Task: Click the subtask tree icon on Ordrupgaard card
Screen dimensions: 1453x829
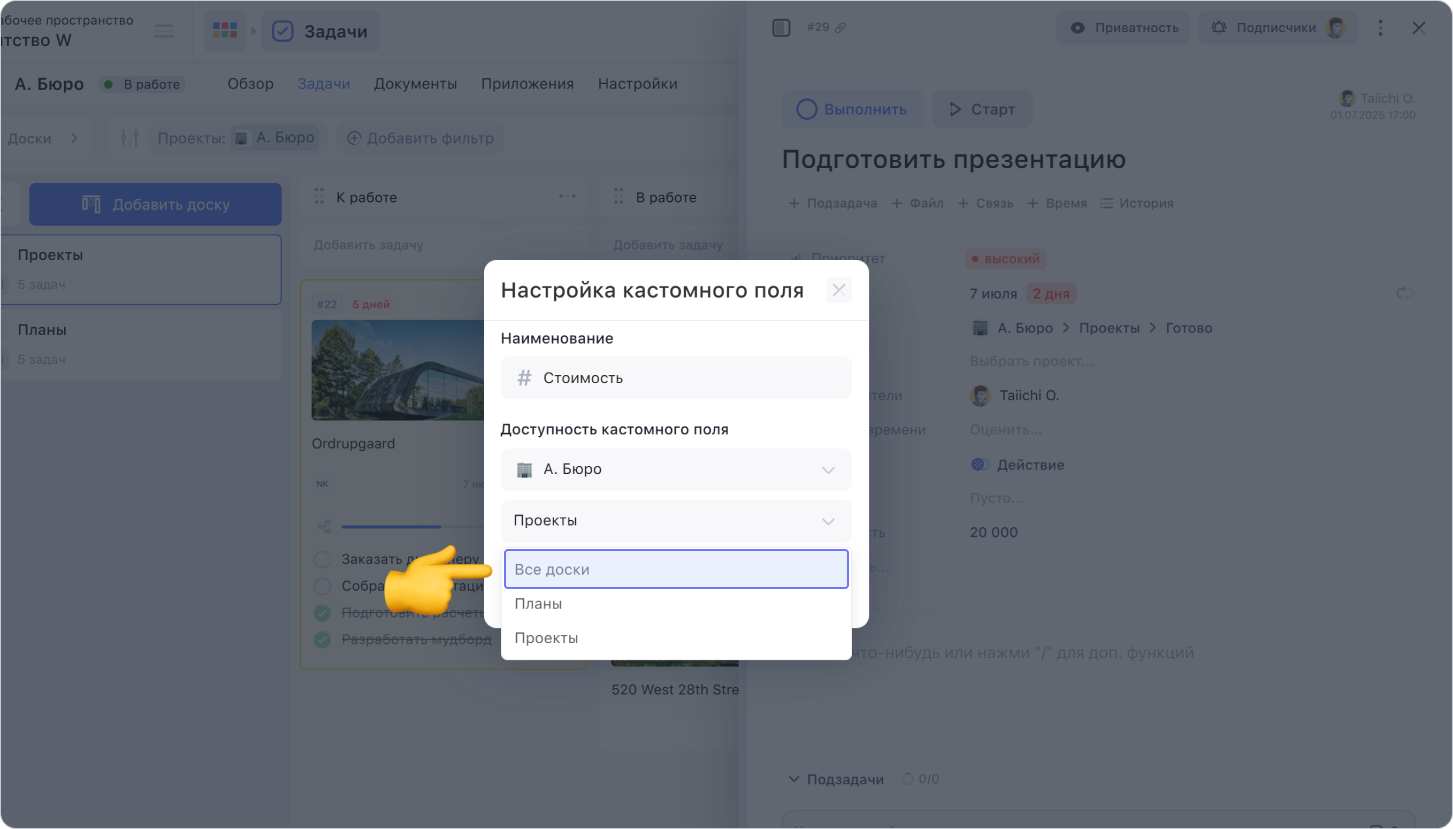Action: 324,526
